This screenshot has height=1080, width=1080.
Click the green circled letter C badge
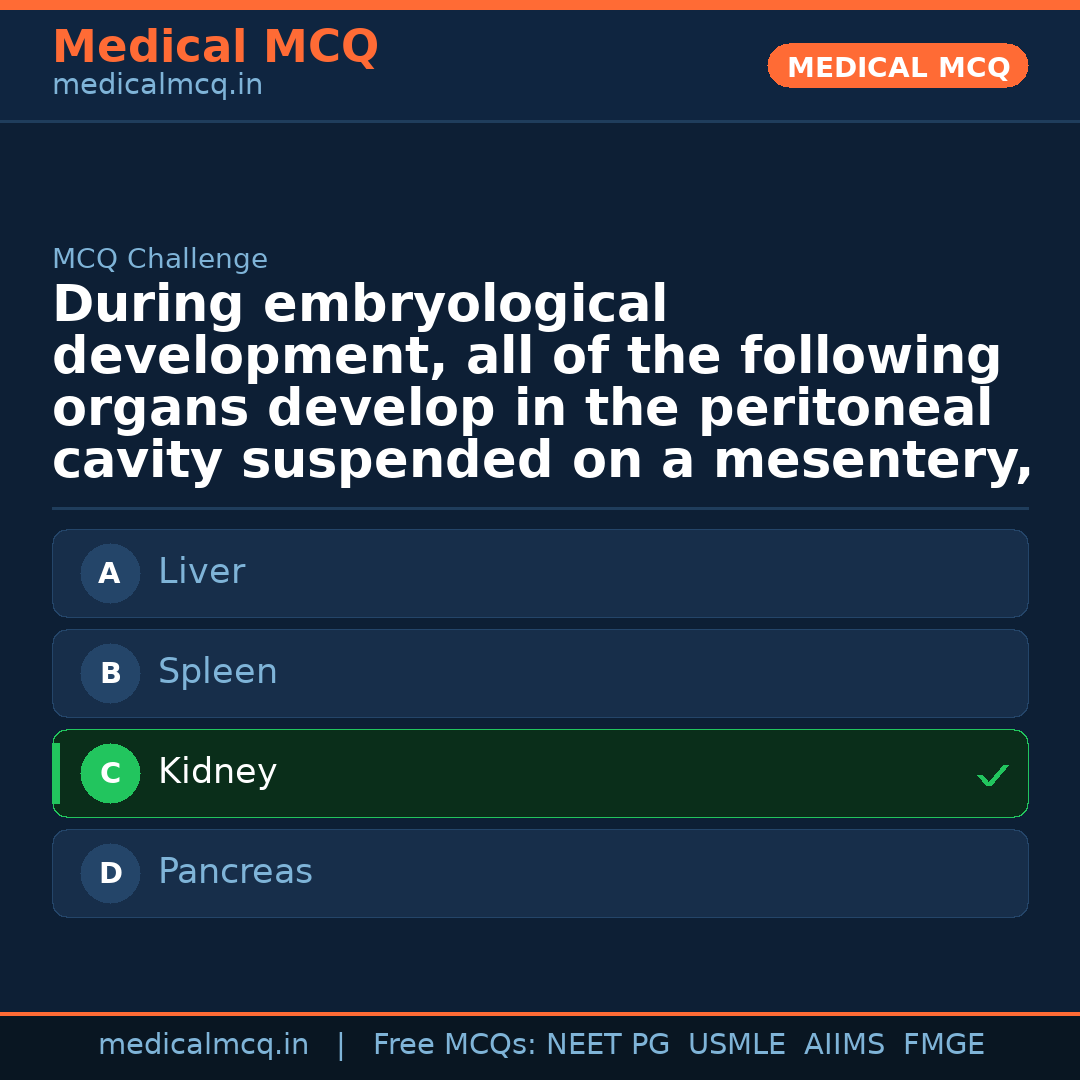[x=110, y=773]
